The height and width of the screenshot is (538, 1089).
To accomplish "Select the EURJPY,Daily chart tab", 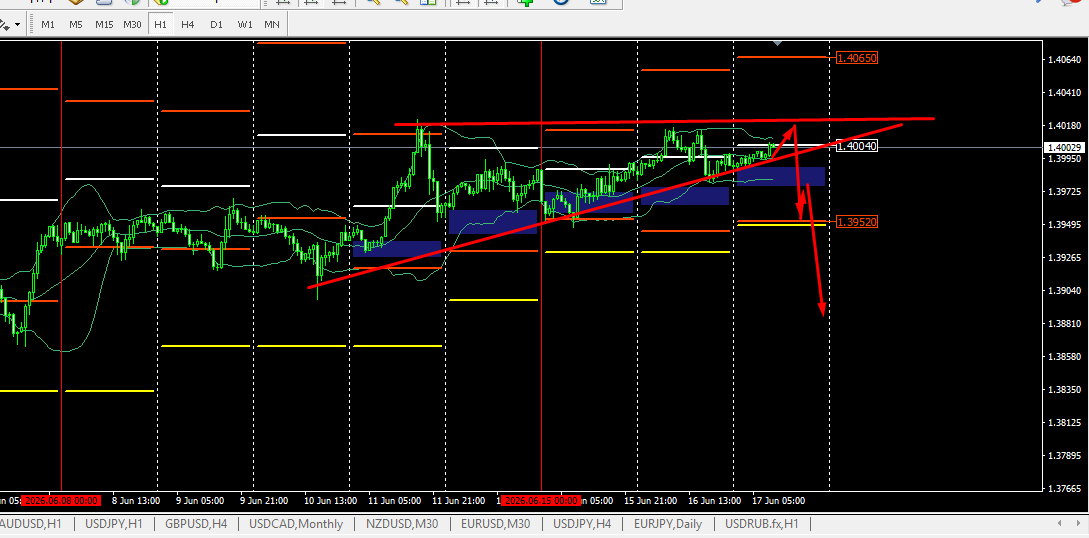I will (x=667, y=523).
